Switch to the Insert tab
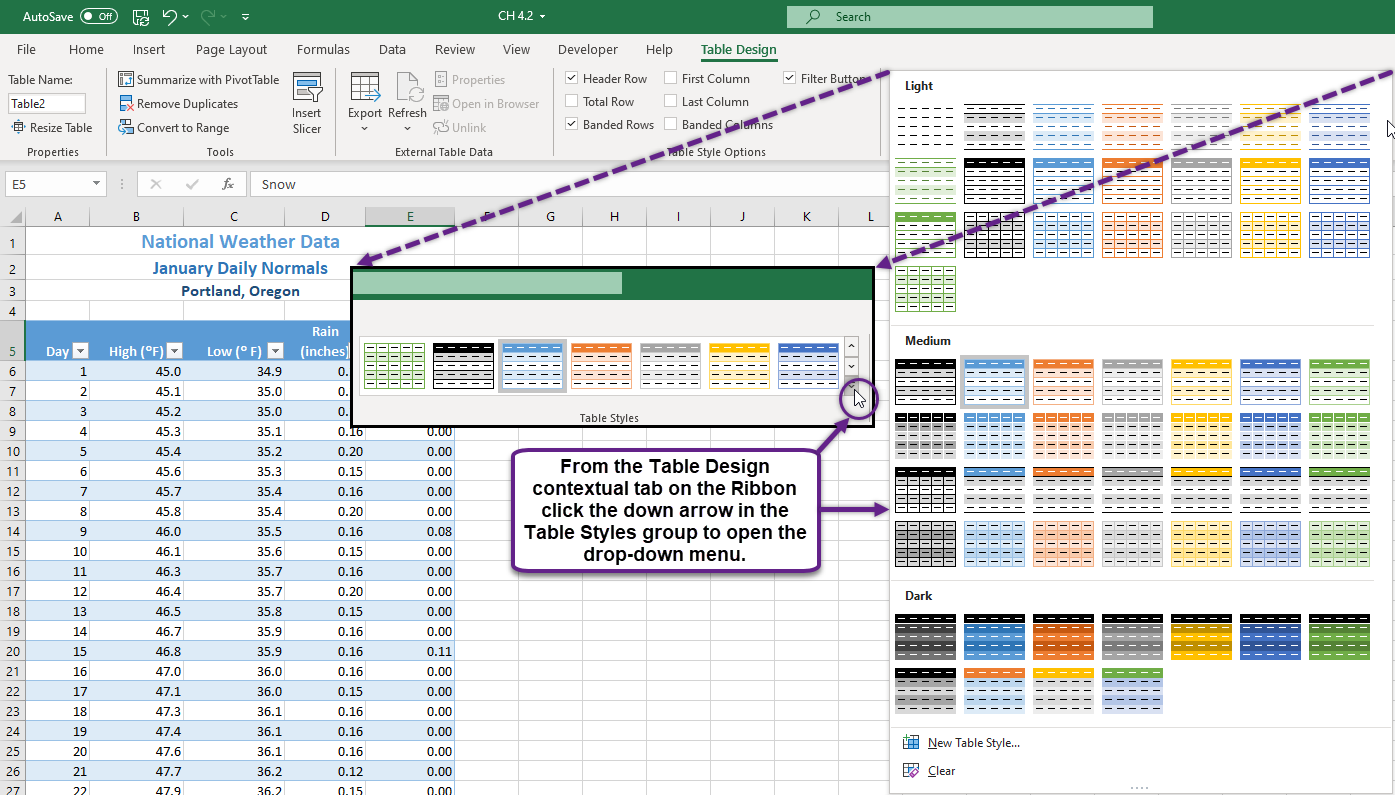 pos(149,50)
